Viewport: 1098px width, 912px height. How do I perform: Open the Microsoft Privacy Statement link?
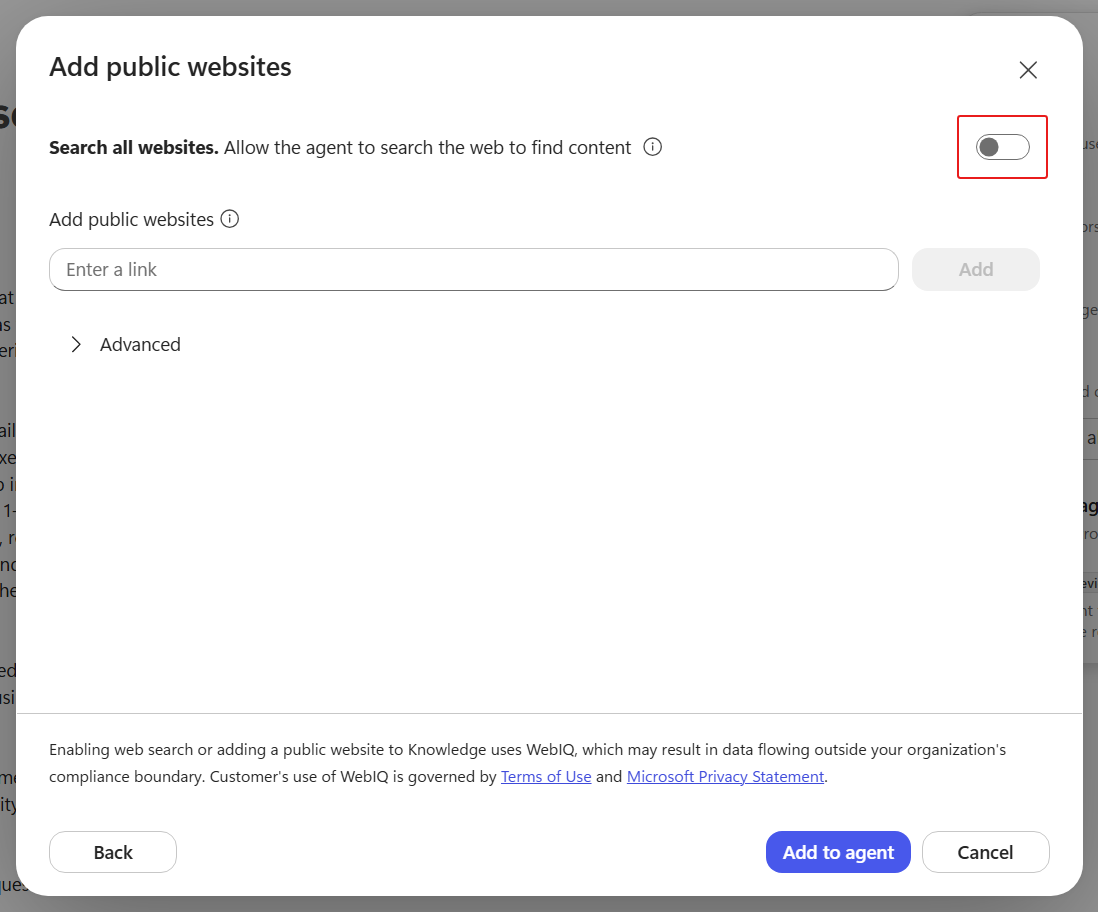[x=725, y=777]
